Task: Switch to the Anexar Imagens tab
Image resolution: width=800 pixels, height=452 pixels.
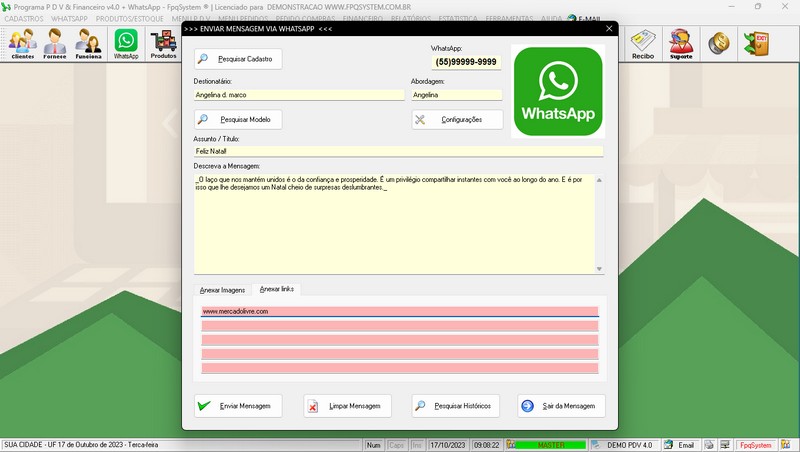Action: coord(222,290)
